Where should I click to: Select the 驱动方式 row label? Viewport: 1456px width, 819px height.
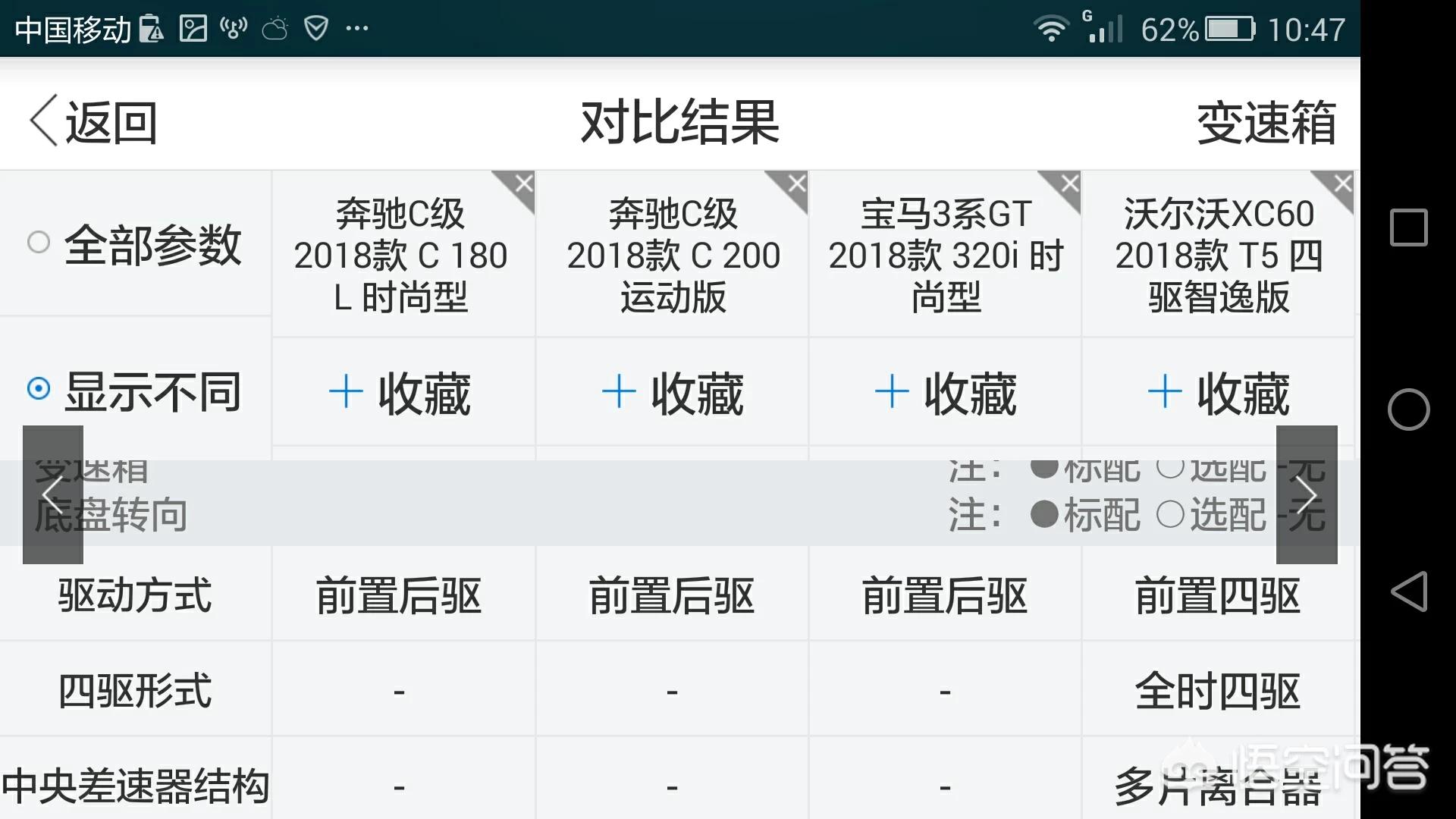point(135,595)
